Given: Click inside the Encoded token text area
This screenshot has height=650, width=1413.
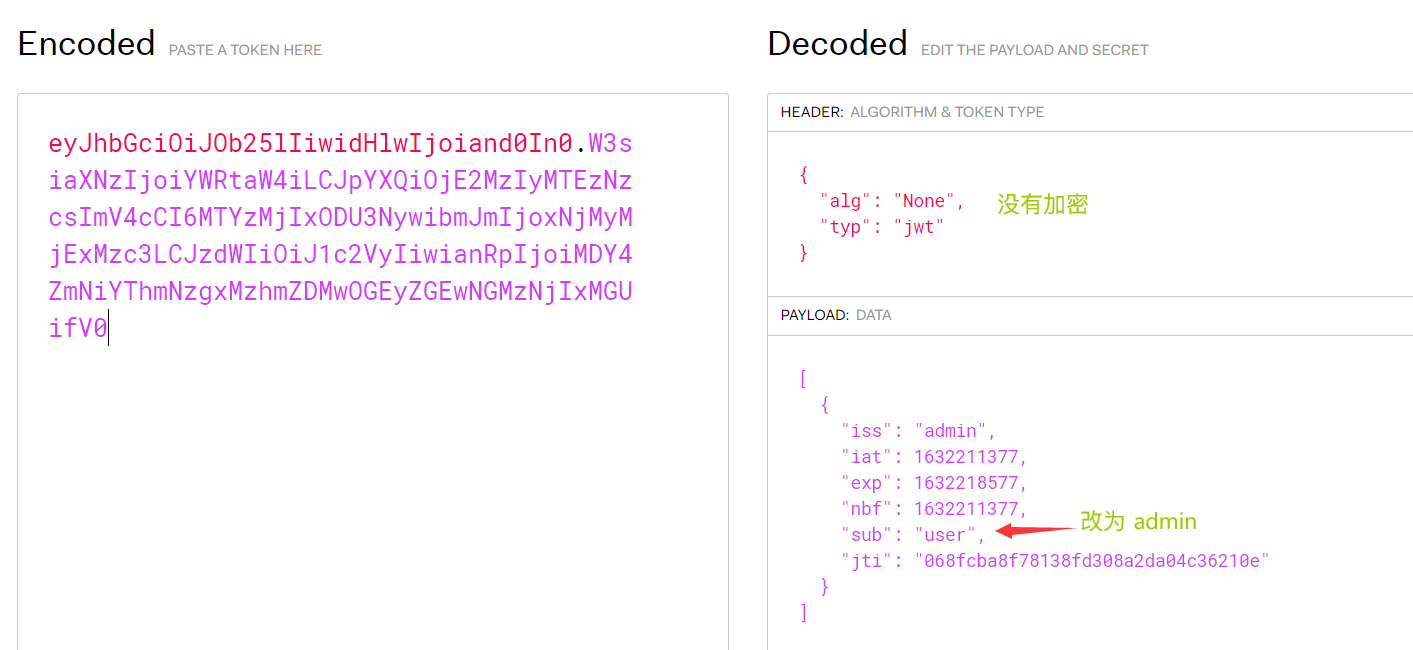Looking at the screenshot, I should (372, 372).
